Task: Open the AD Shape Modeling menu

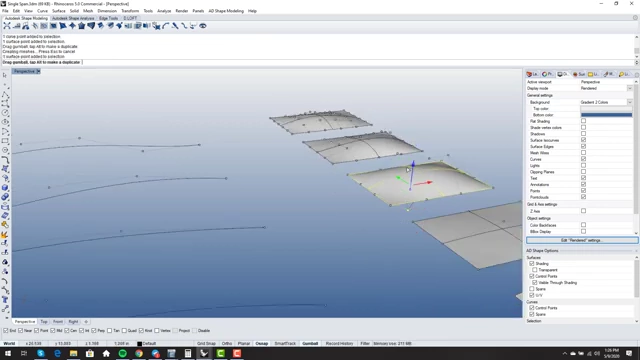Action: click(226, 11)
